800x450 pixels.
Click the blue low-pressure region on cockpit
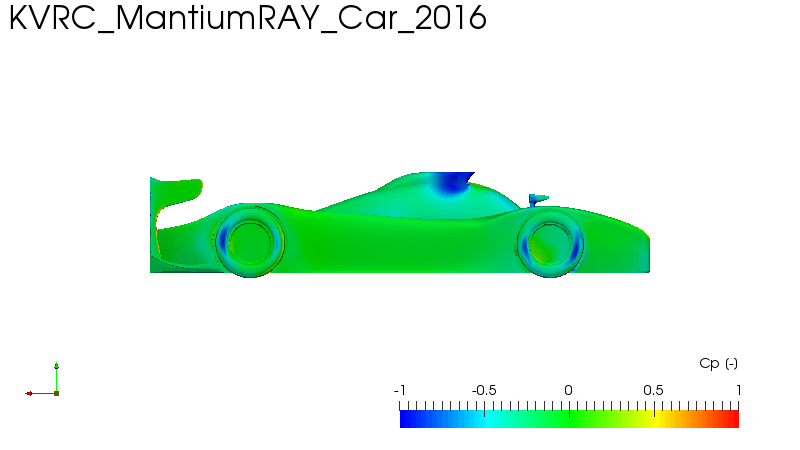coord(452,184)
